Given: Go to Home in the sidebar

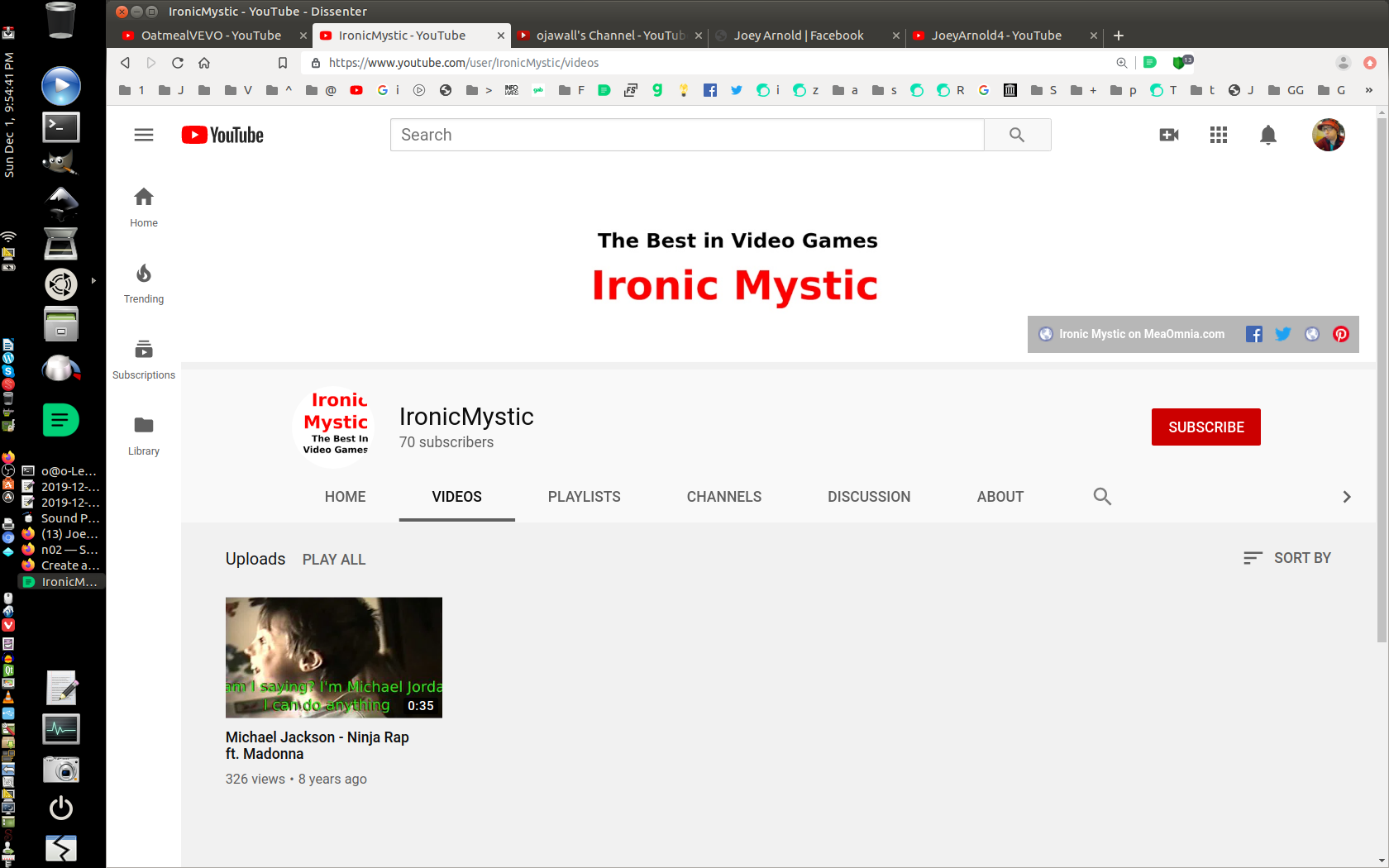Looking at the screenshot, I should [x=144, y=207].
